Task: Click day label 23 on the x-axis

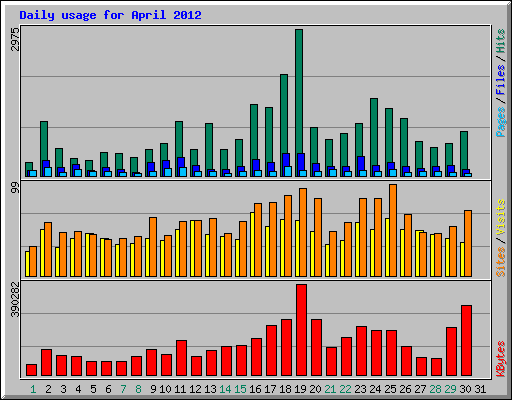Action: click(x=360, y=389)
